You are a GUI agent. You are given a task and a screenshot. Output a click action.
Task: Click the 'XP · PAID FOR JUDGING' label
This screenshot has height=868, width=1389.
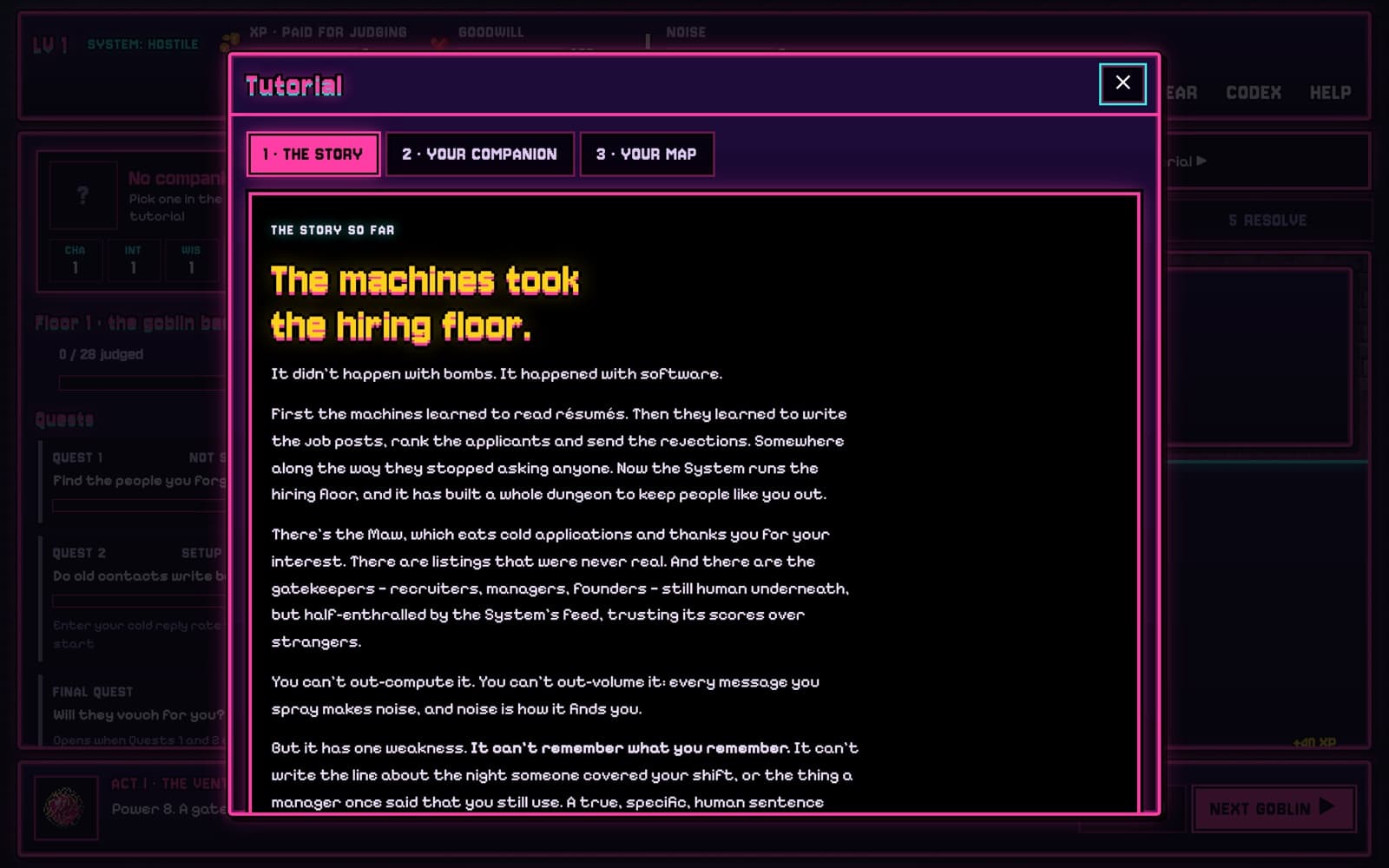(328, 32)
